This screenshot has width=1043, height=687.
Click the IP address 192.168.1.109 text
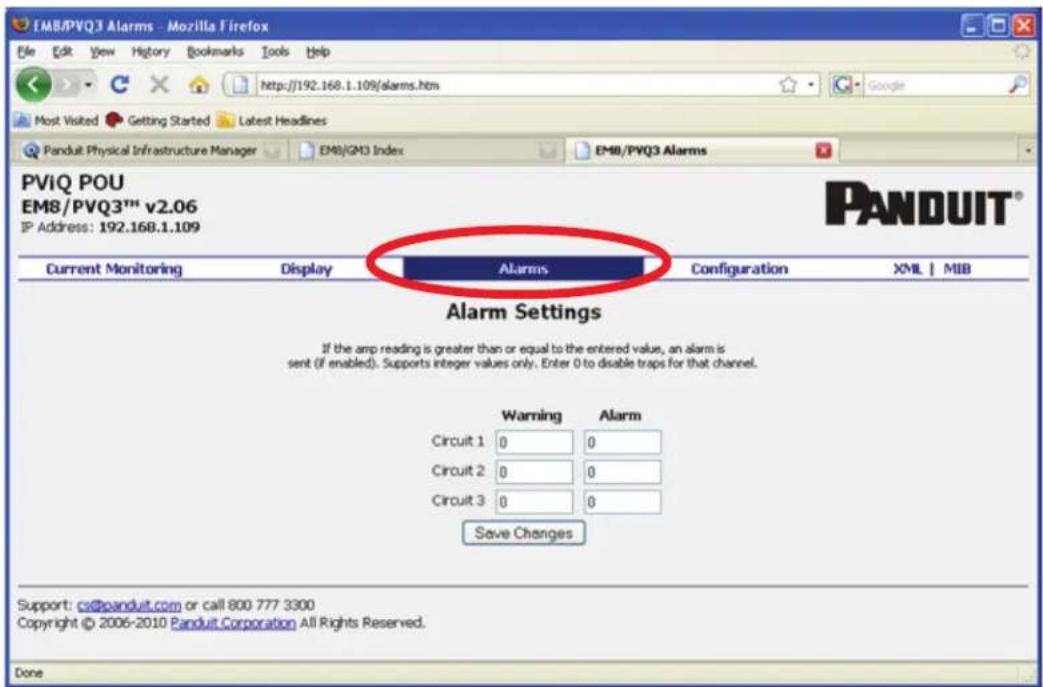(149, 227)
